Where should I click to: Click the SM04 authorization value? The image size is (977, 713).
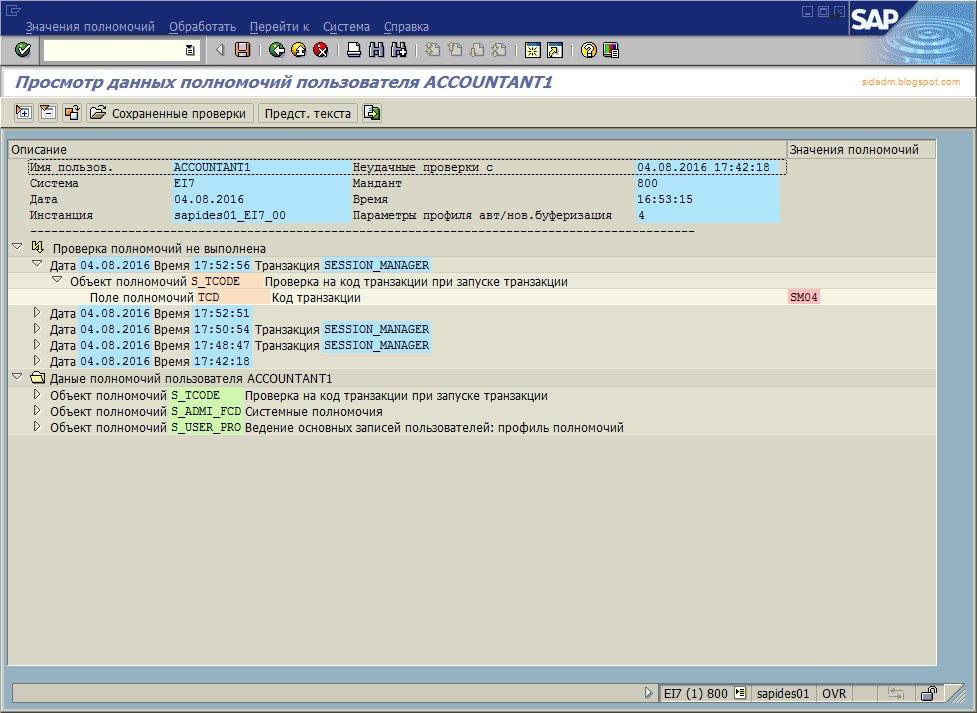click(x=804, y=297)
